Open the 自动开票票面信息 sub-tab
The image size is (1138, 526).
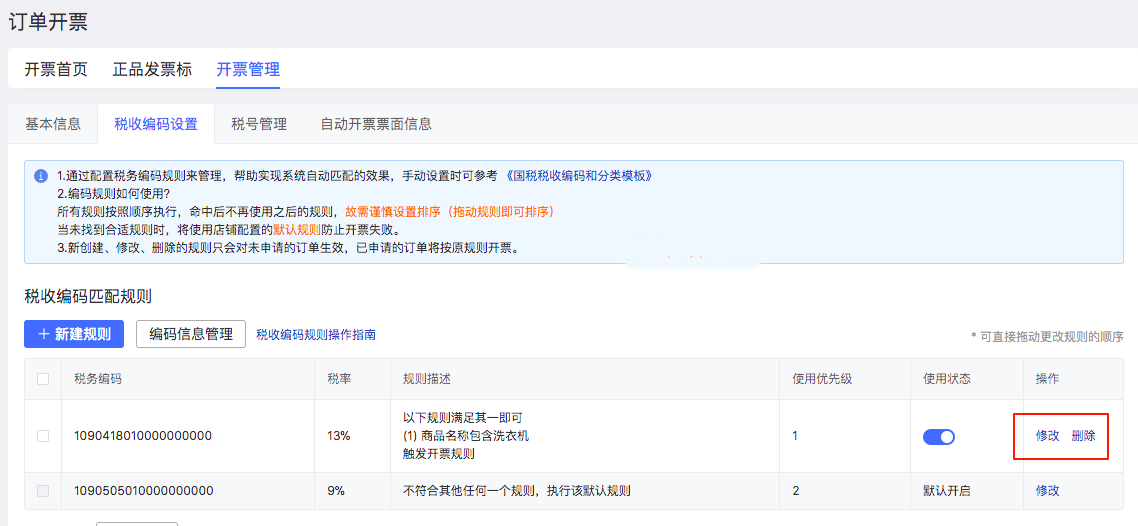(x=376, y=124)
